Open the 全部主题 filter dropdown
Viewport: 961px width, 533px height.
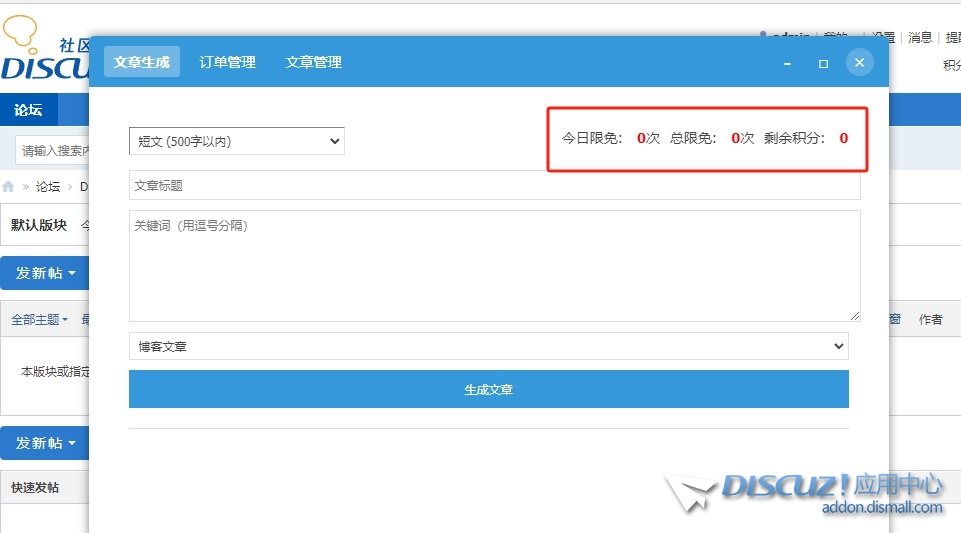pos(39,320)
